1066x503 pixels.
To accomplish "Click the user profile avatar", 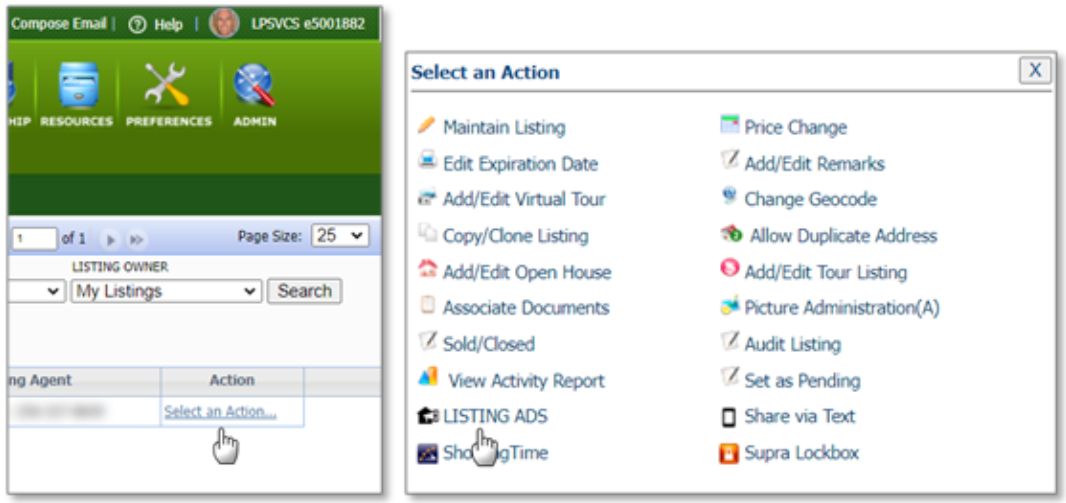I will click(x=224, y=22).
